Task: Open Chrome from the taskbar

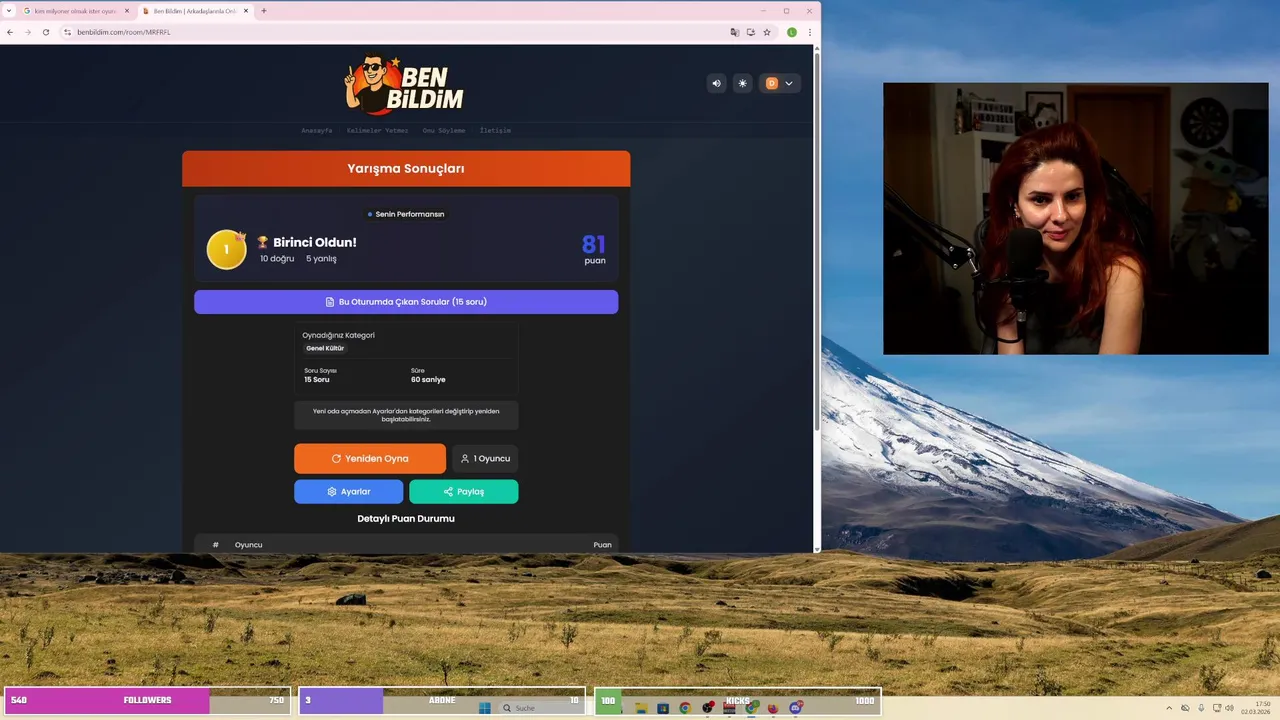Action: pyautogui.click(x=685, y=708)
